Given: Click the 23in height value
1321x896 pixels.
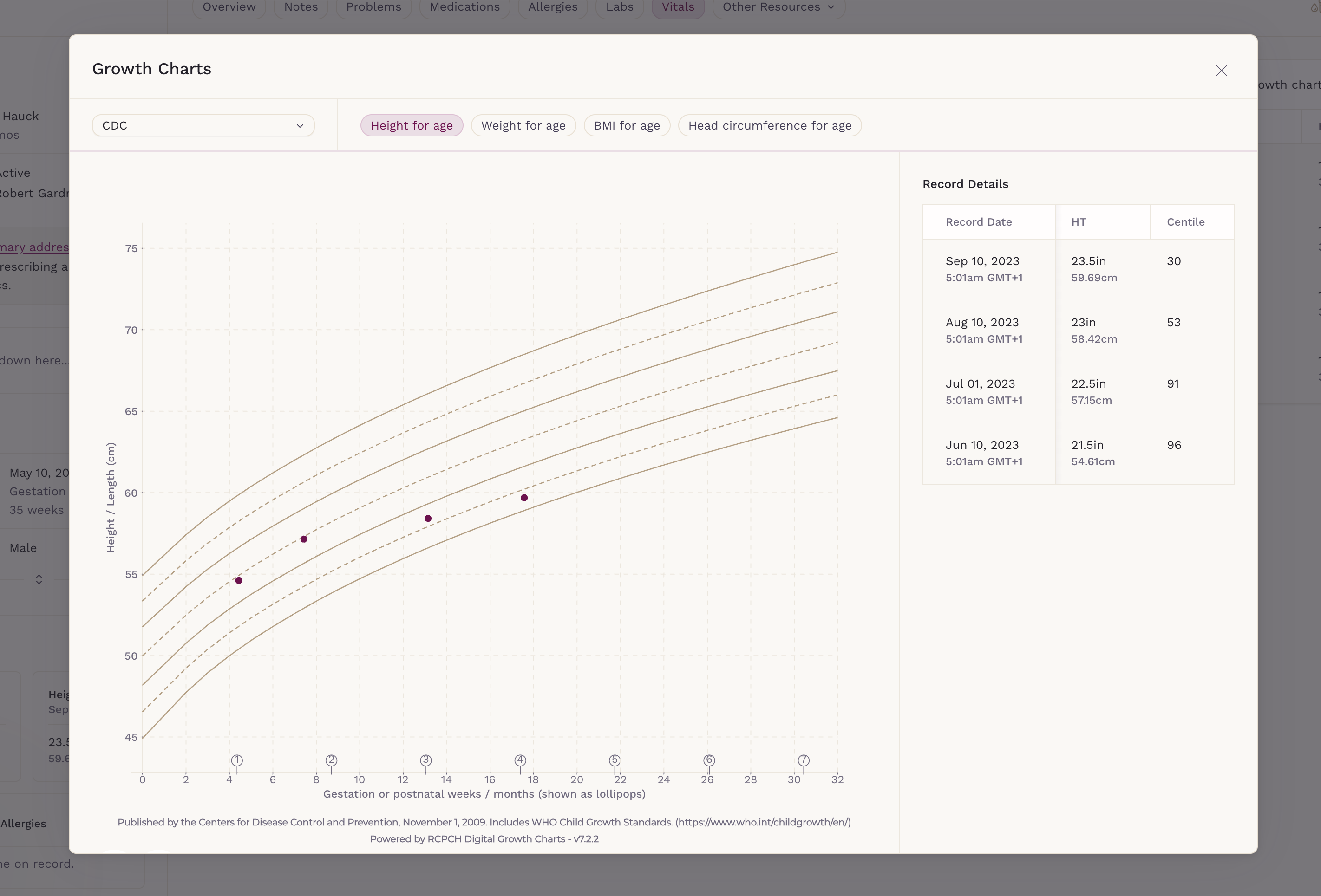Looking at the screenshot, I should point(1083,323).
